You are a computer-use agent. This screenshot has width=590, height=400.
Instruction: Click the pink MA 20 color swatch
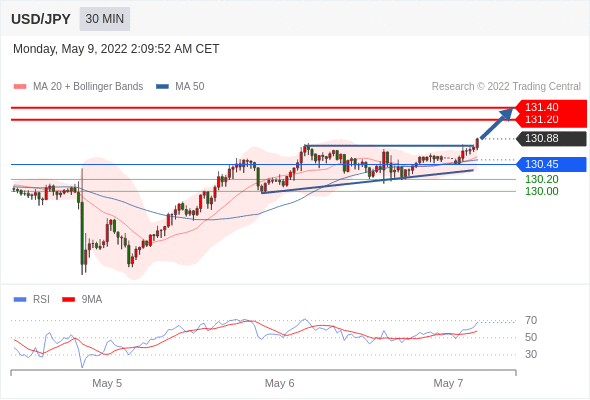tap(20, 87)
